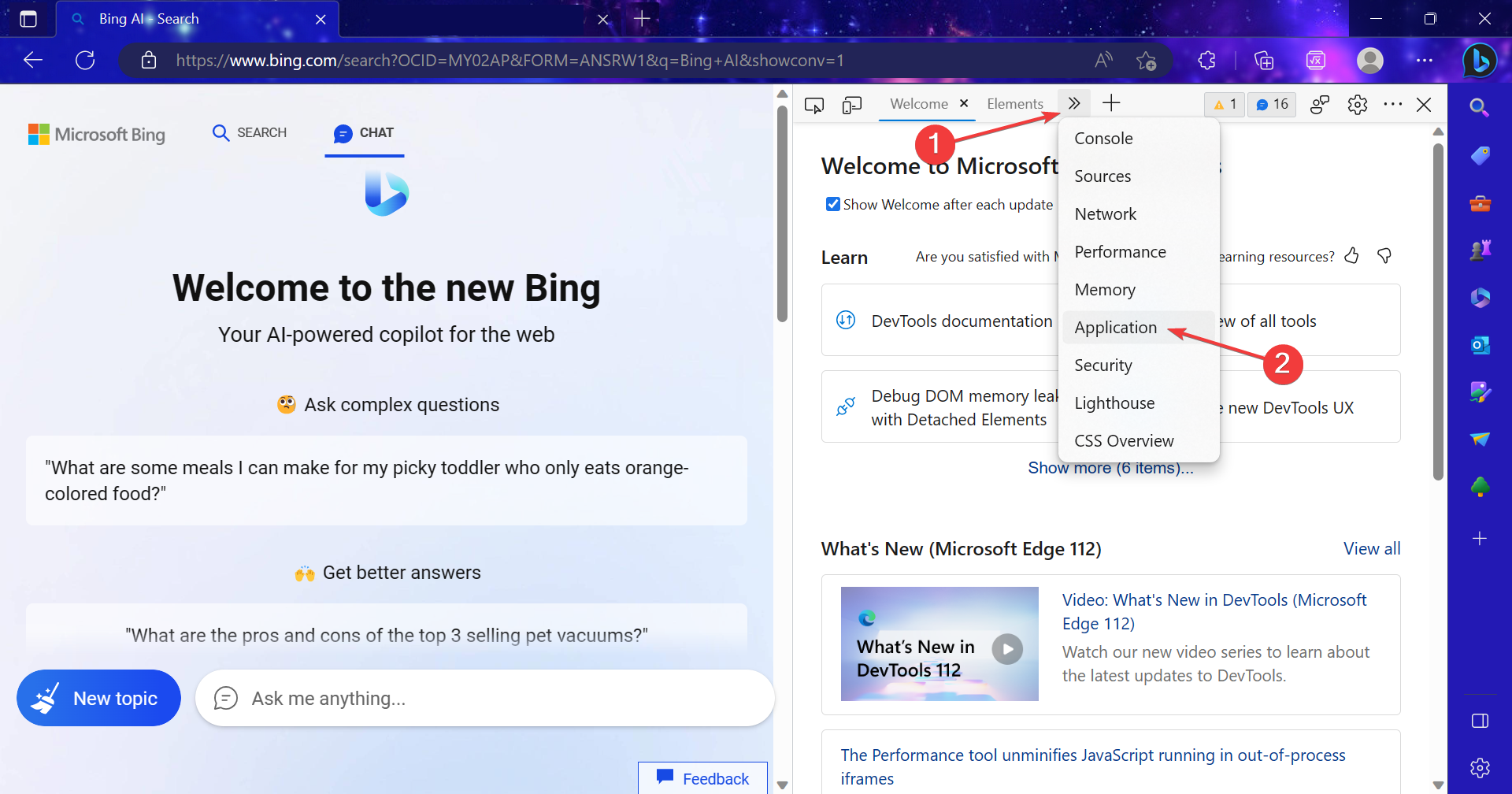
Task: Select Lighthouse from the tools menu
Action: (x=1140, y=403)
